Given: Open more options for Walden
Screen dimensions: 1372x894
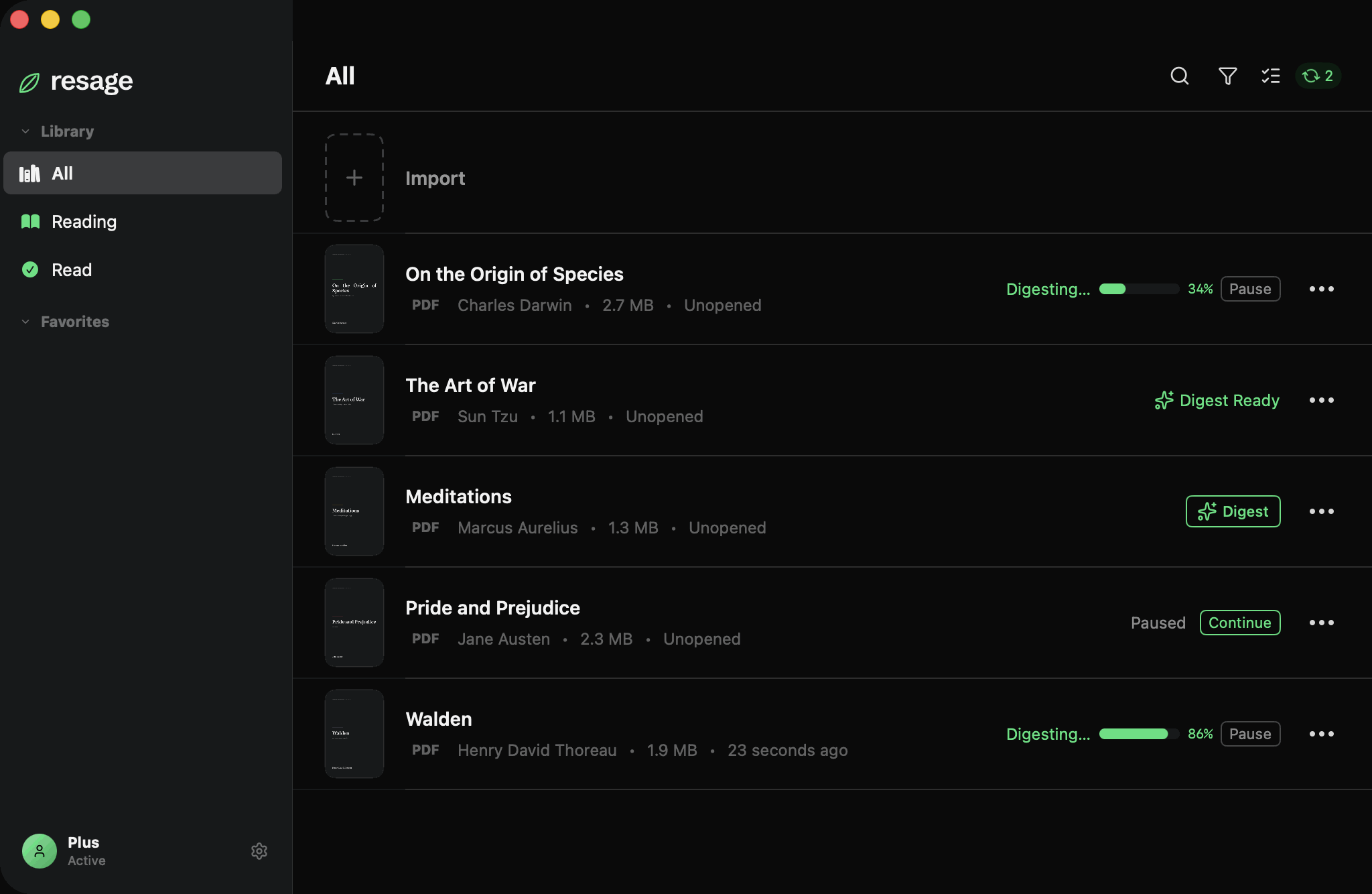Looking at the screenshot, I should pos(1322,734).
